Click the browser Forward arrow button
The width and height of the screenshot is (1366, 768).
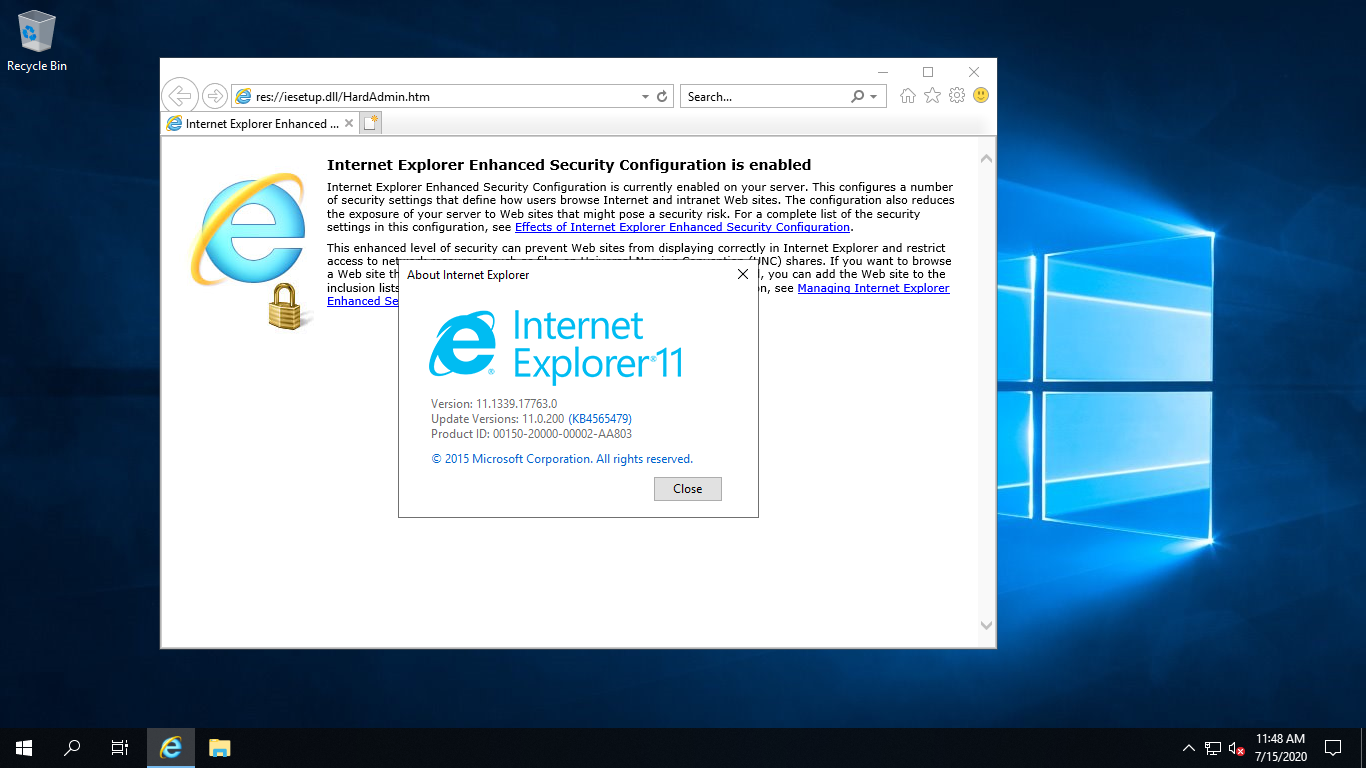(x=214, y=96)
